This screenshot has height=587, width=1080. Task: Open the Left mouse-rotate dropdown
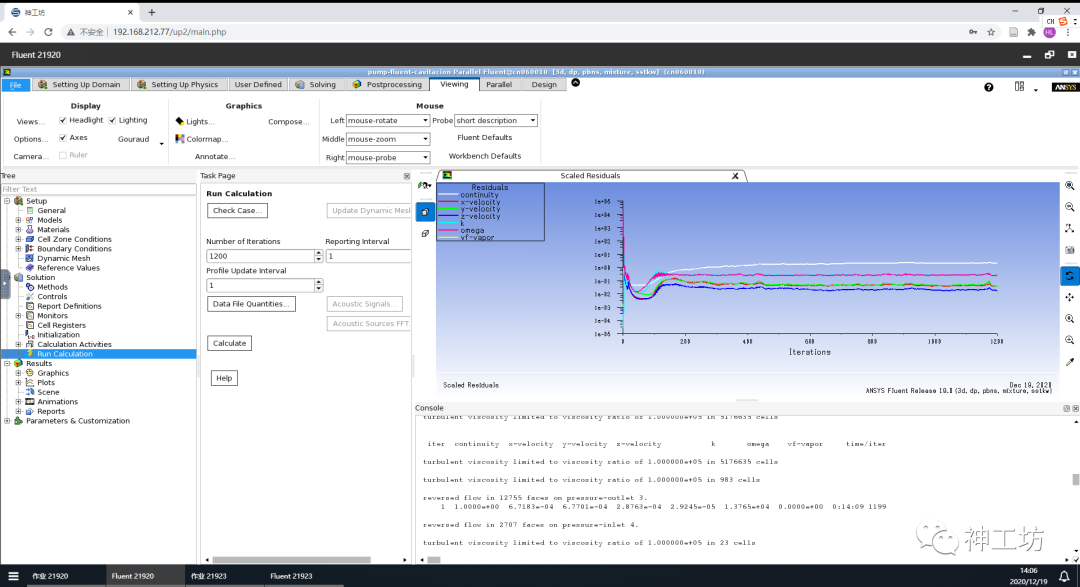click(x=388, y=121)
